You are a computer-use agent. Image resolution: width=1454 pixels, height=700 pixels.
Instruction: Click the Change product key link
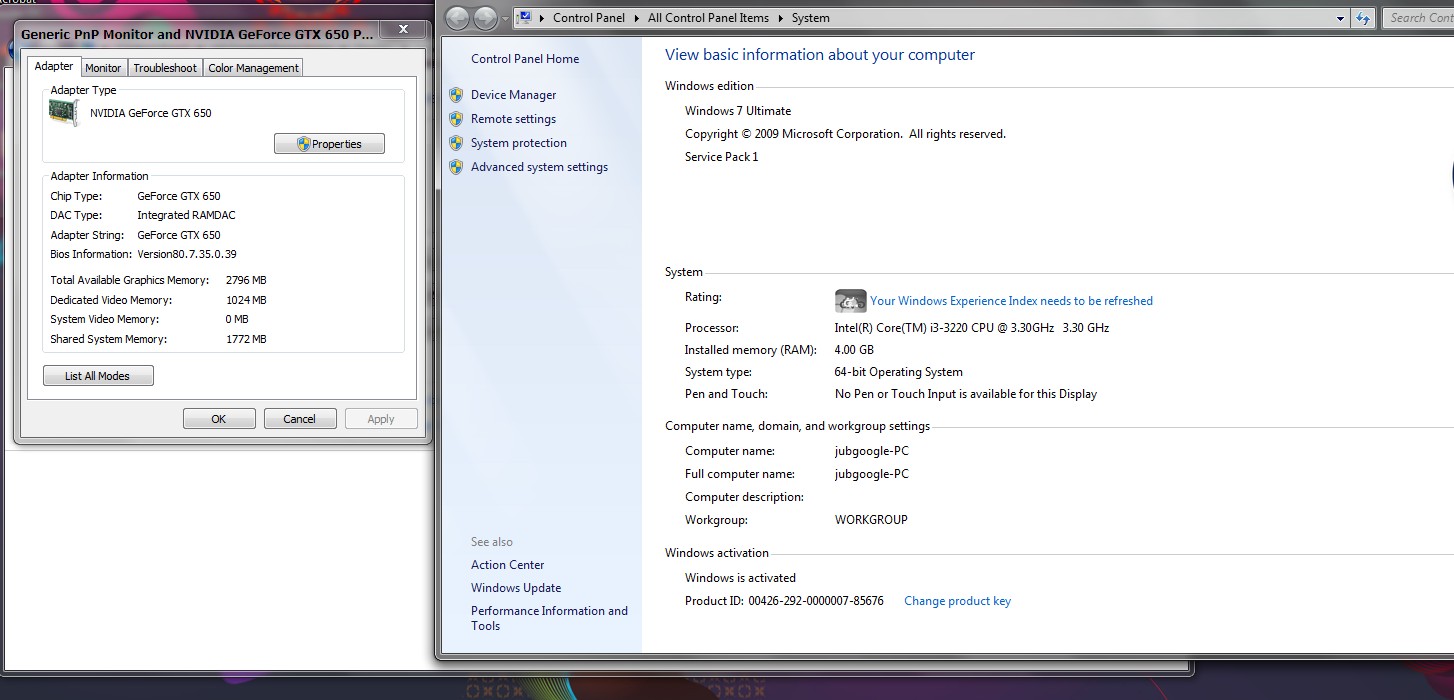(957, 601)
